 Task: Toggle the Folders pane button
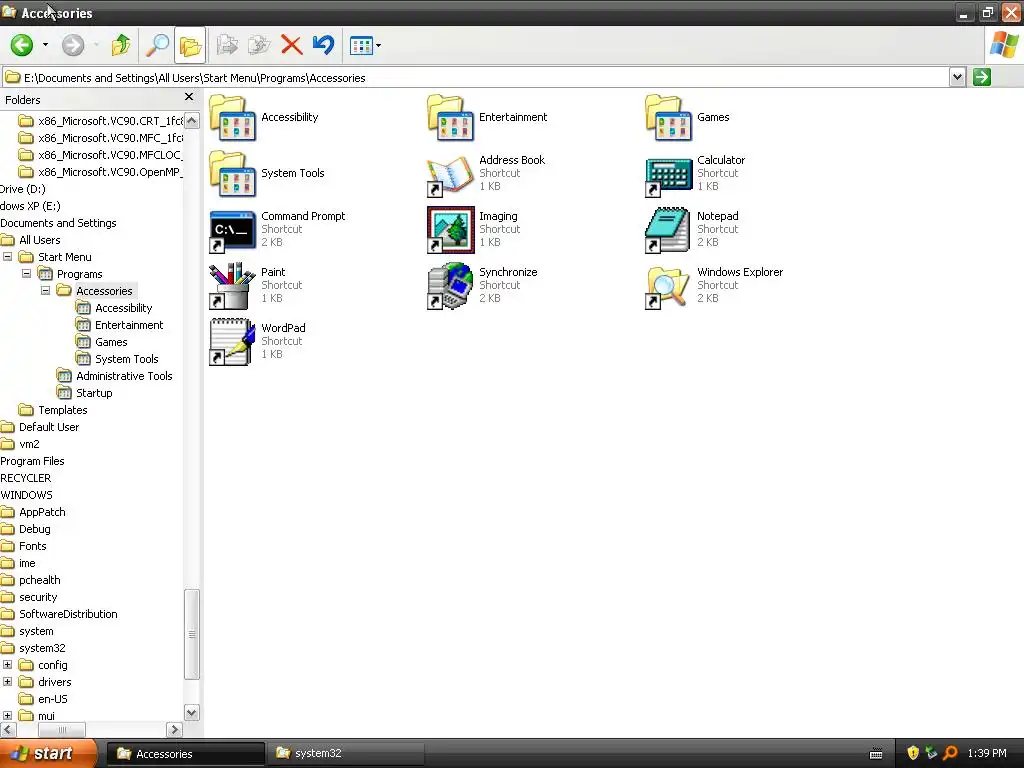point(190,45)
